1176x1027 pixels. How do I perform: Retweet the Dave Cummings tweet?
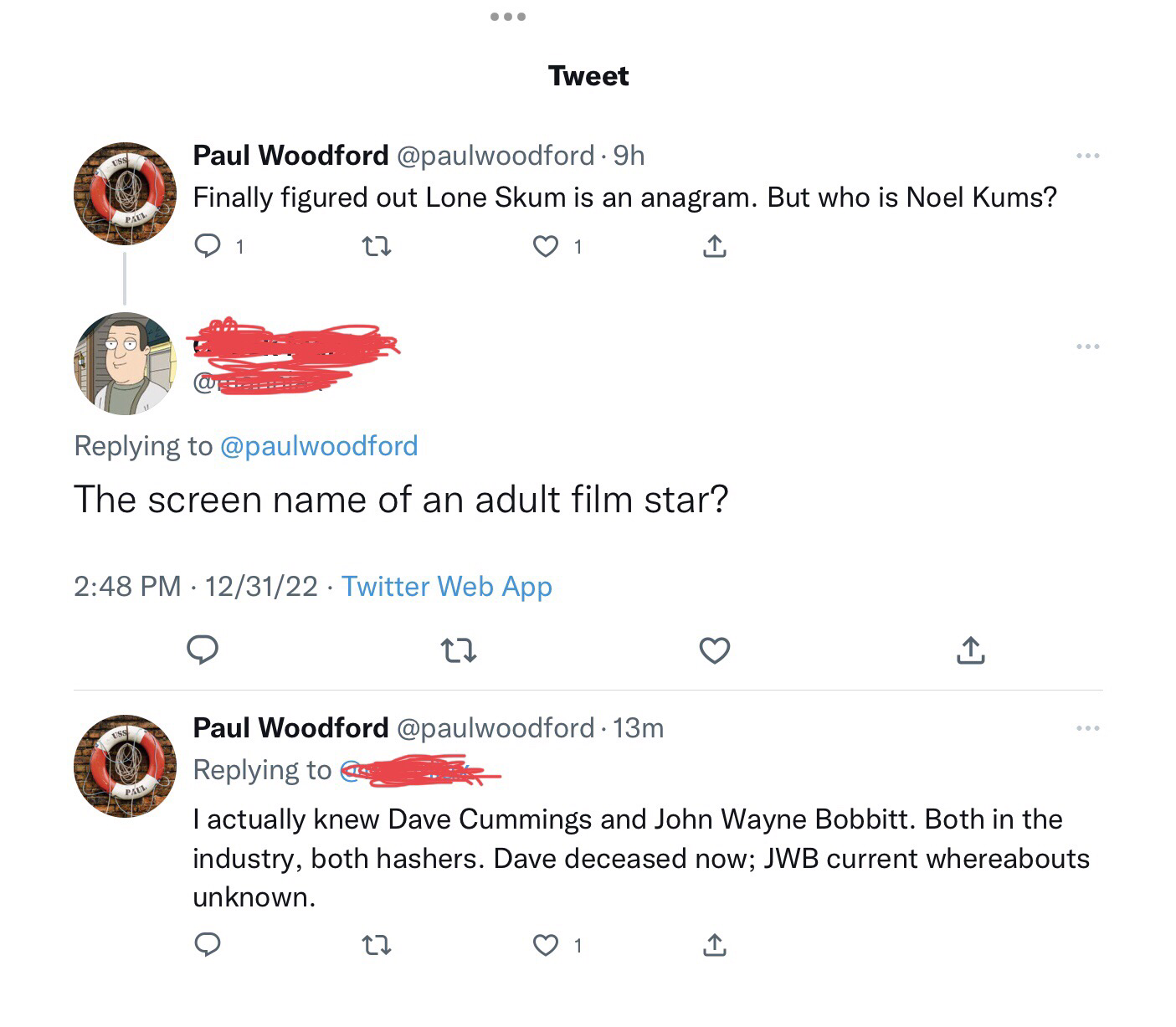coord(376,946)
